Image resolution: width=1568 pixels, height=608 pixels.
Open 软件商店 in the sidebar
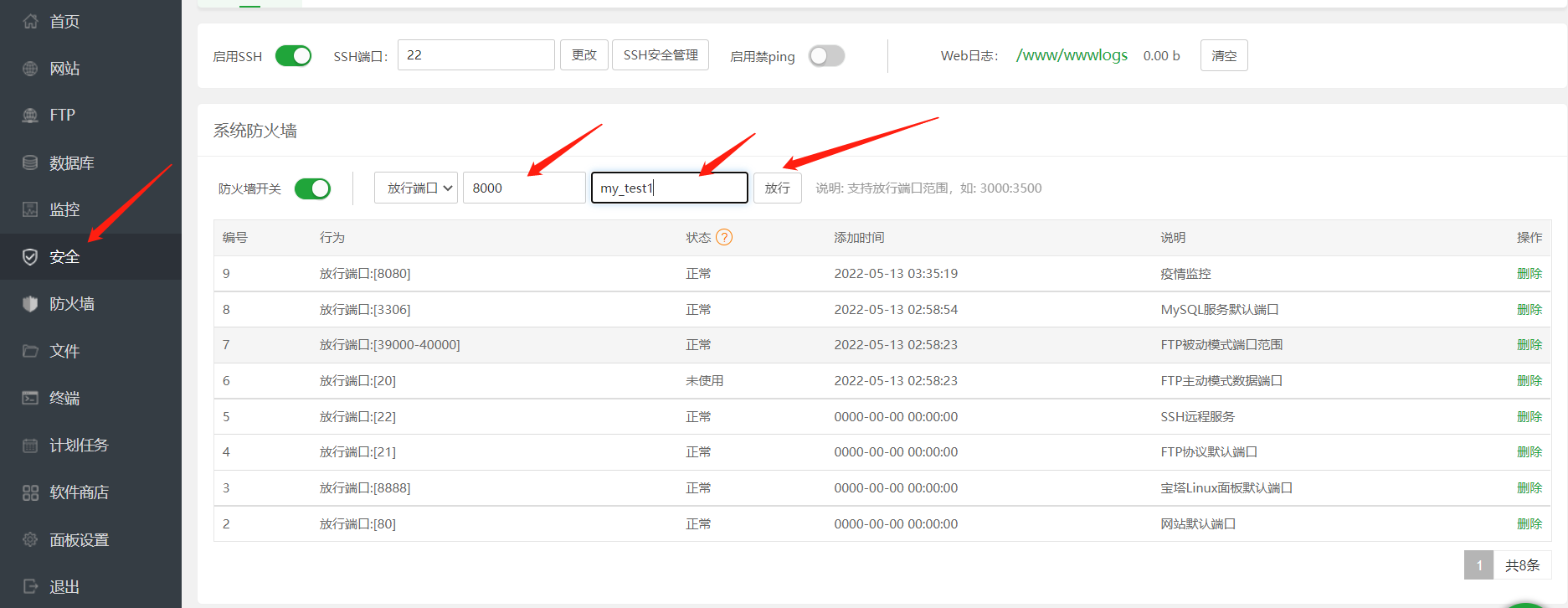tap(80, 492)
